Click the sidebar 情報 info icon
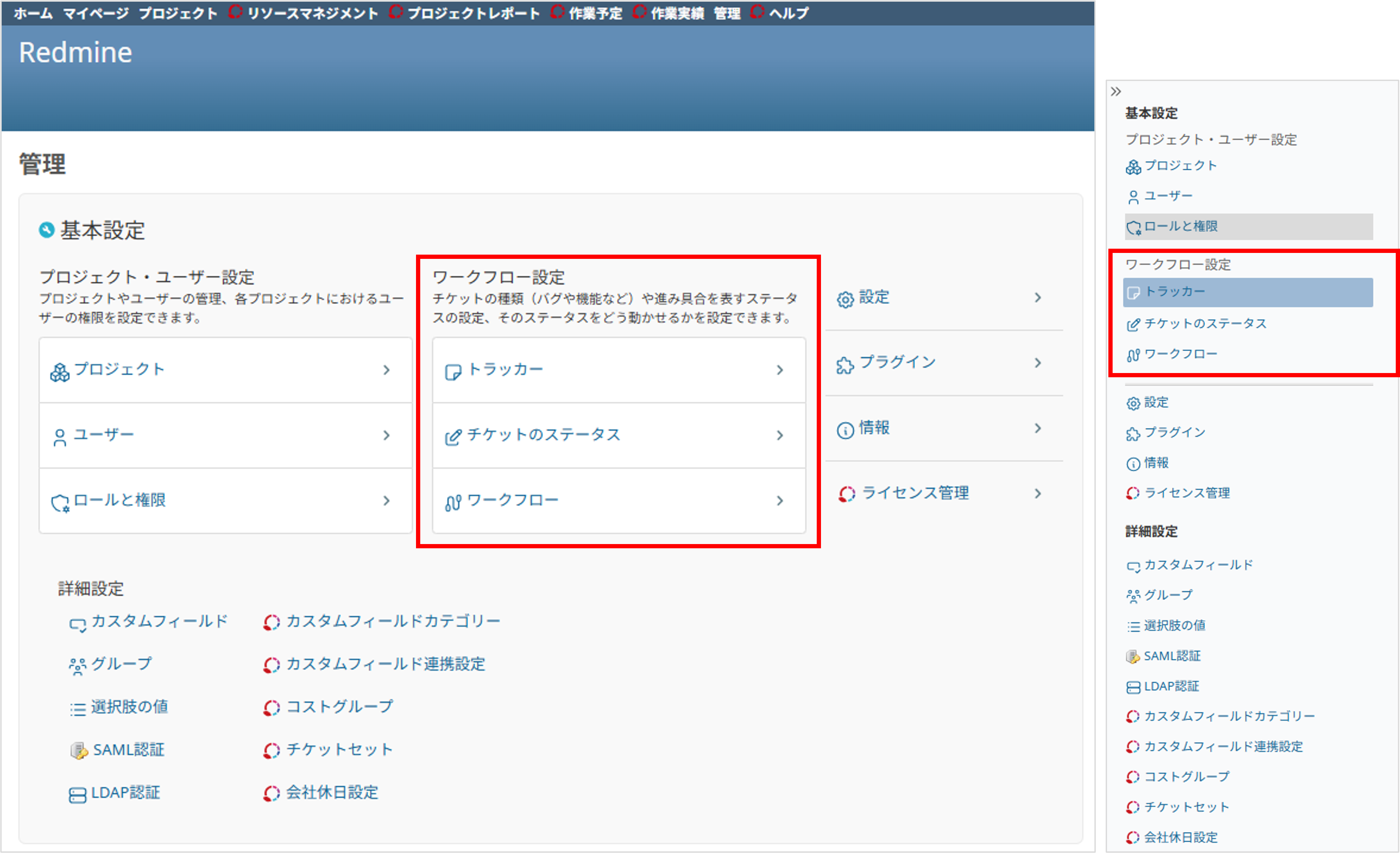Viewport: 1400px width, 853px height. point(1133,464)
